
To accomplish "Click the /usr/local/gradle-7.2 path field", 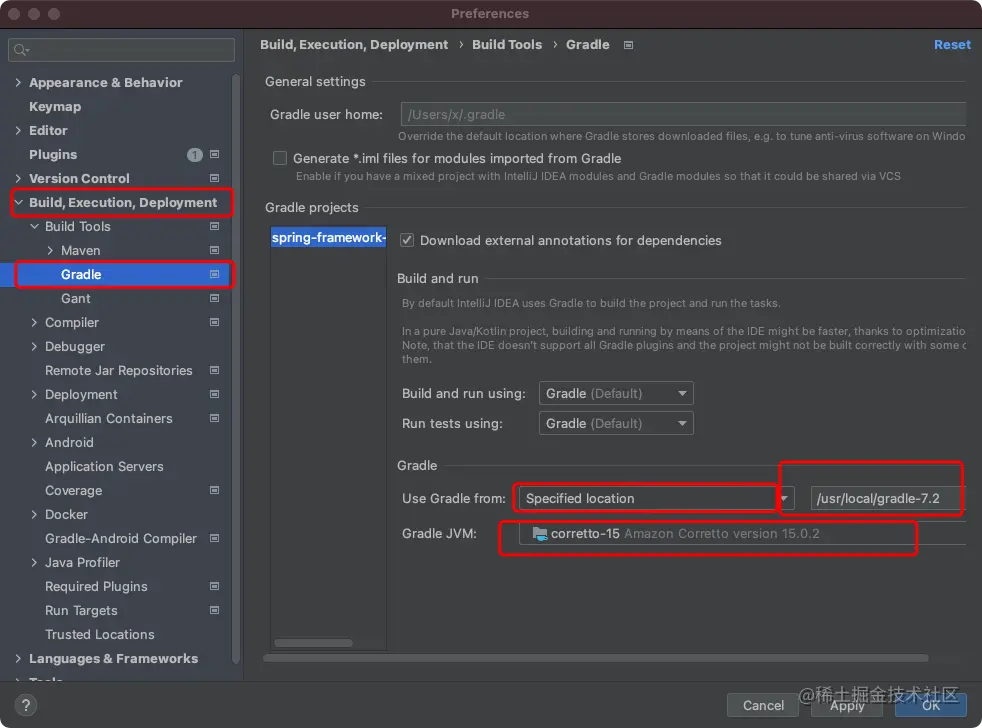I will pyautogui.click(x=888, y=499).
